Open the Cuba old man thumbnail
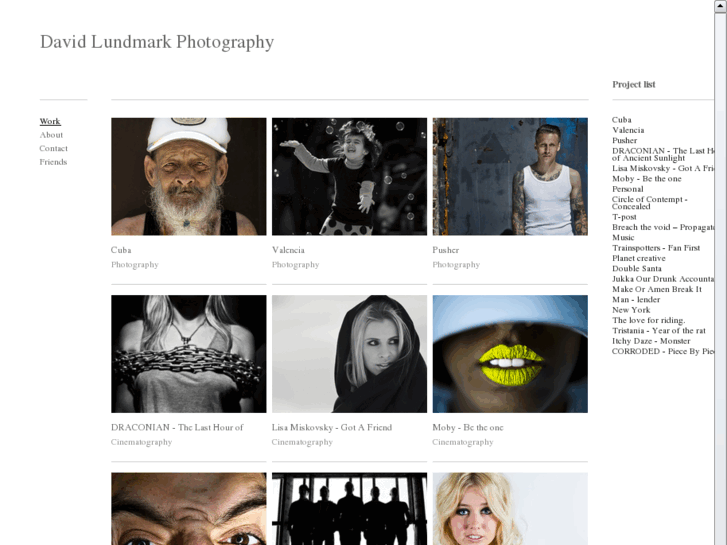This screenshot has height=545, width=727. point(189,176)
